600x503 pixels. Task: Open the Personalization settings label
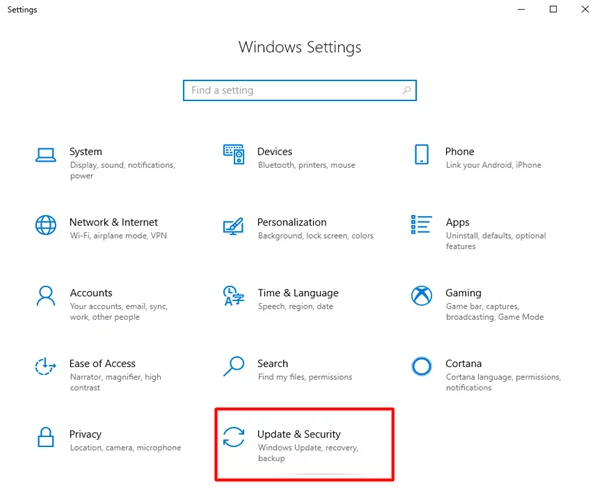(x=291, y=222)
